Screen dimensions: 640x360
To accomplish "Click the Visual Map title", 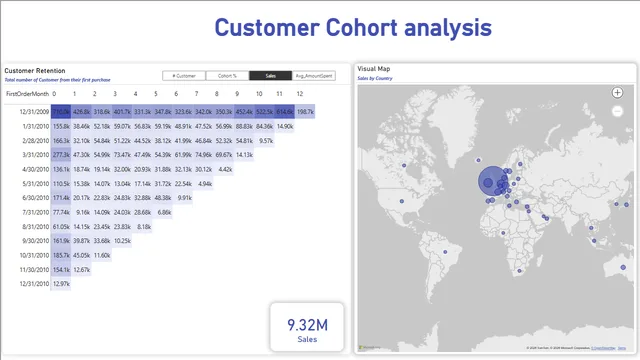I will click(373, 69).
